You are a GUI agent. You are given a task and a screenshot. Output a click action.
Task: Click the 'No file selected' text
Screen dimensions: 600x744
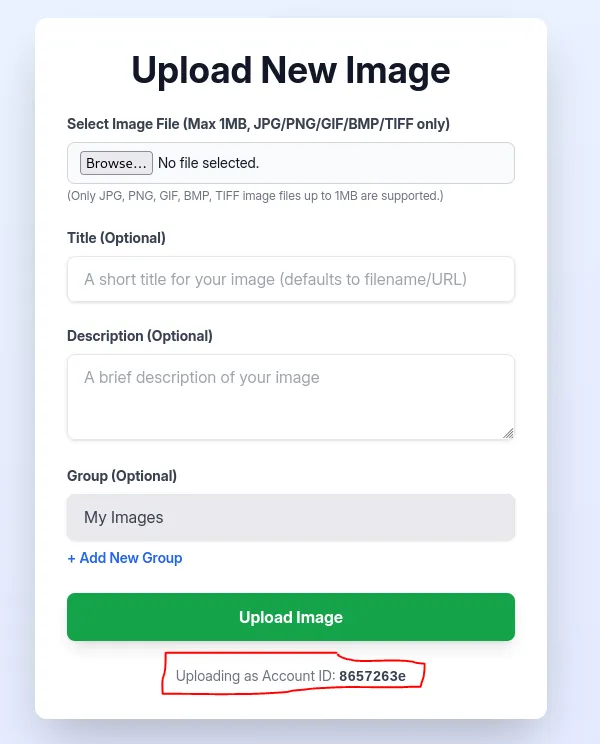click(208, 163)
